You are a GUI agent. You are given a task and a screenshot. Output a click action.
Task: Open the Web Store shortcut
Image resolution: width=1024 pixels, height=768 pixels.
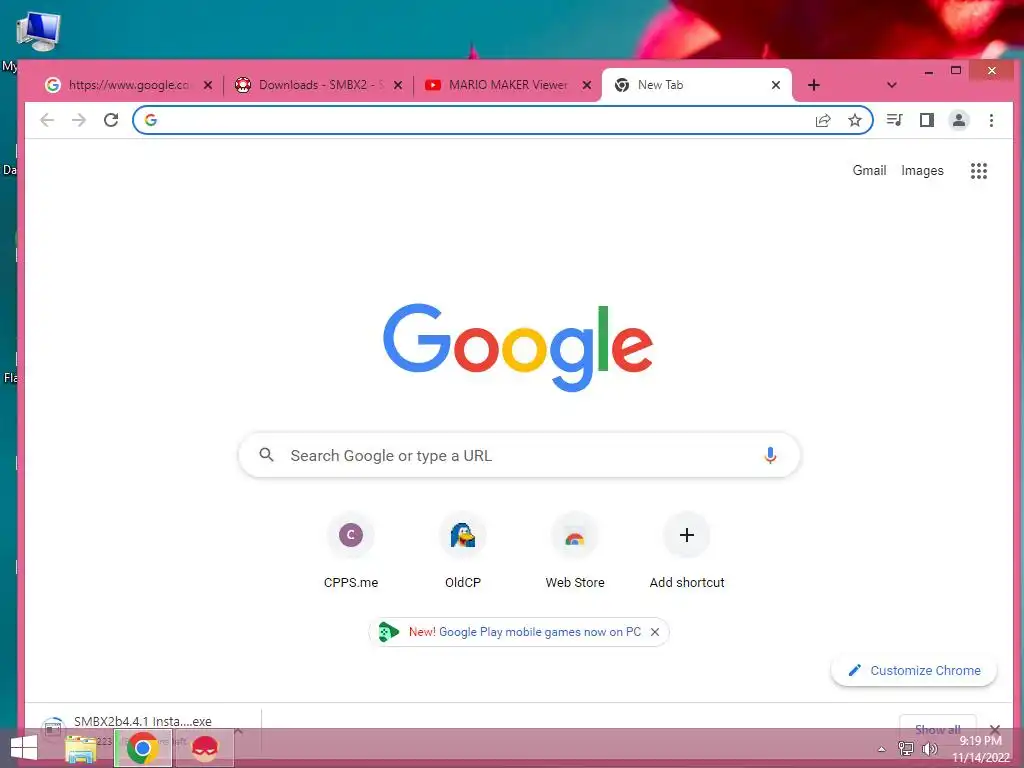click(x=575, y=551)
